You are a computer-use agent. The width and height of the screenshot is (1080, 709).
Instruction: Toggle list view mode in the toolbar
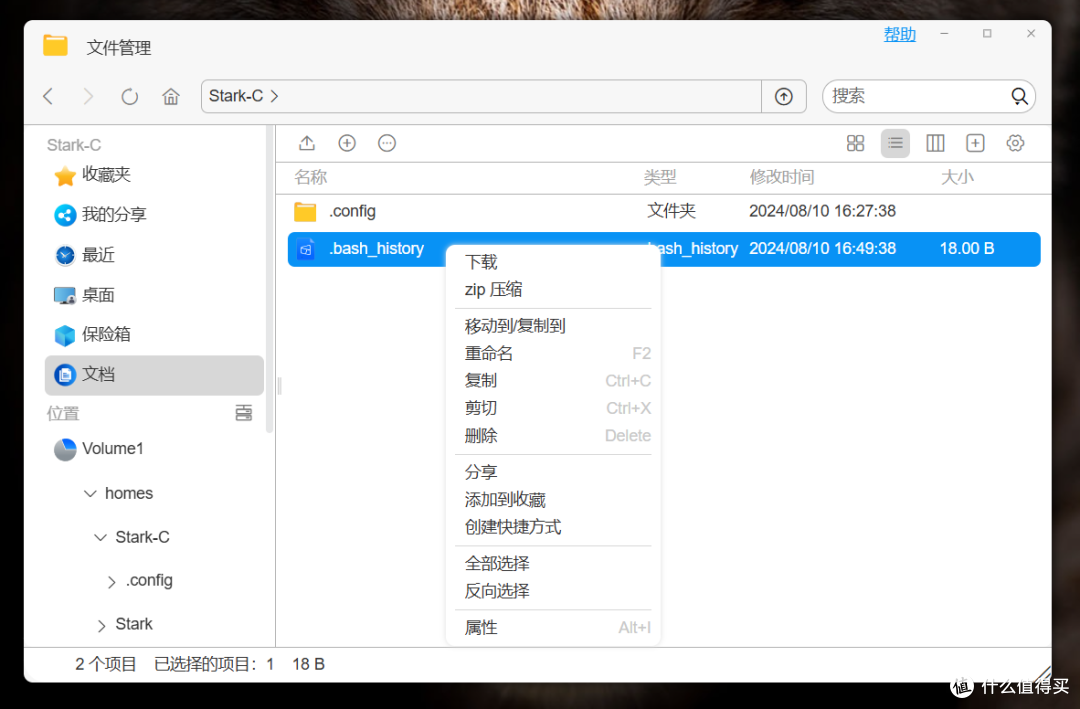point(895,143)
